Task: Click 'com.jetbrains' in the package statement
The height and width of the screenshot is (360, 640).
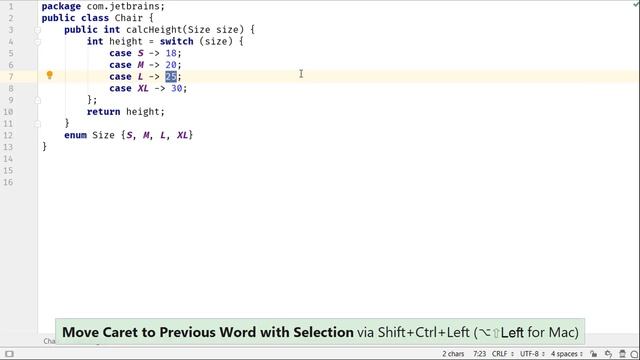Action: click(123, 6)
